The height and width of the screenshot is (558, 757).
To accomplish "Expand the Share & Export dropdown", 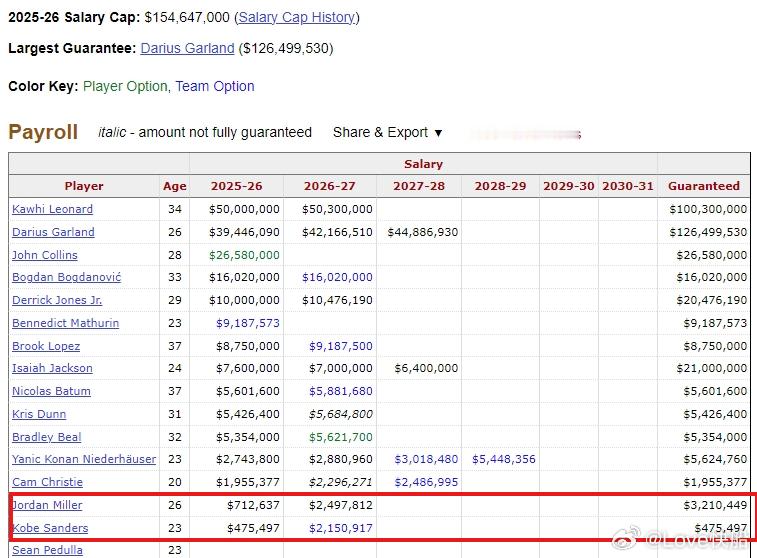I will pyautogui.click(x=387, y=132).
